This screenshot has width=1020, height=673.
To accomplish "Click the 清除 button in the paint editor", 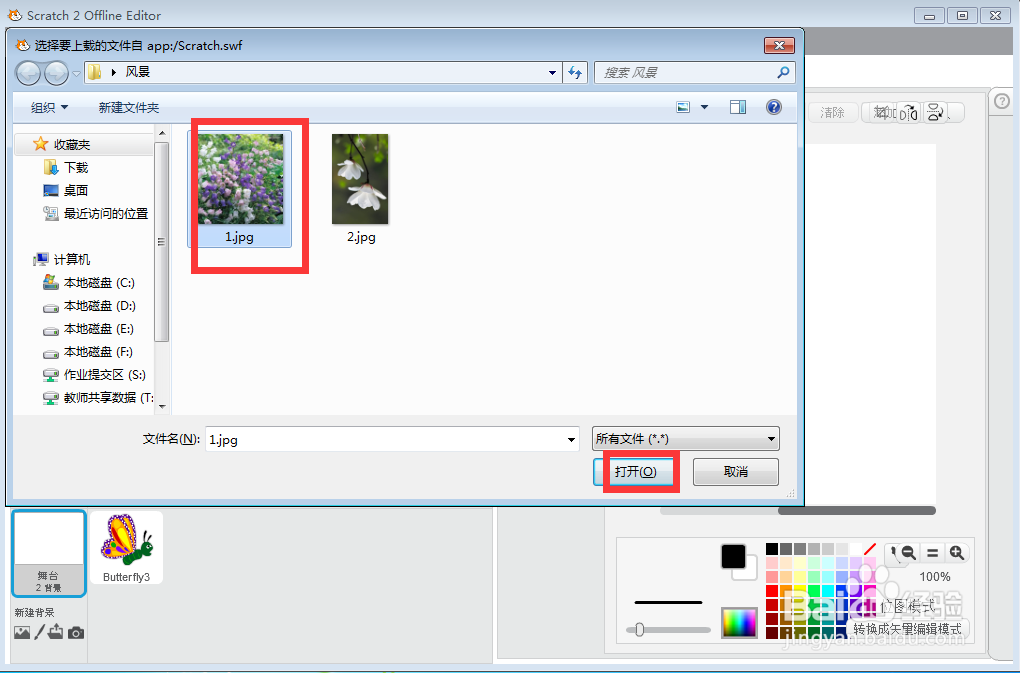I will point(831,112).
